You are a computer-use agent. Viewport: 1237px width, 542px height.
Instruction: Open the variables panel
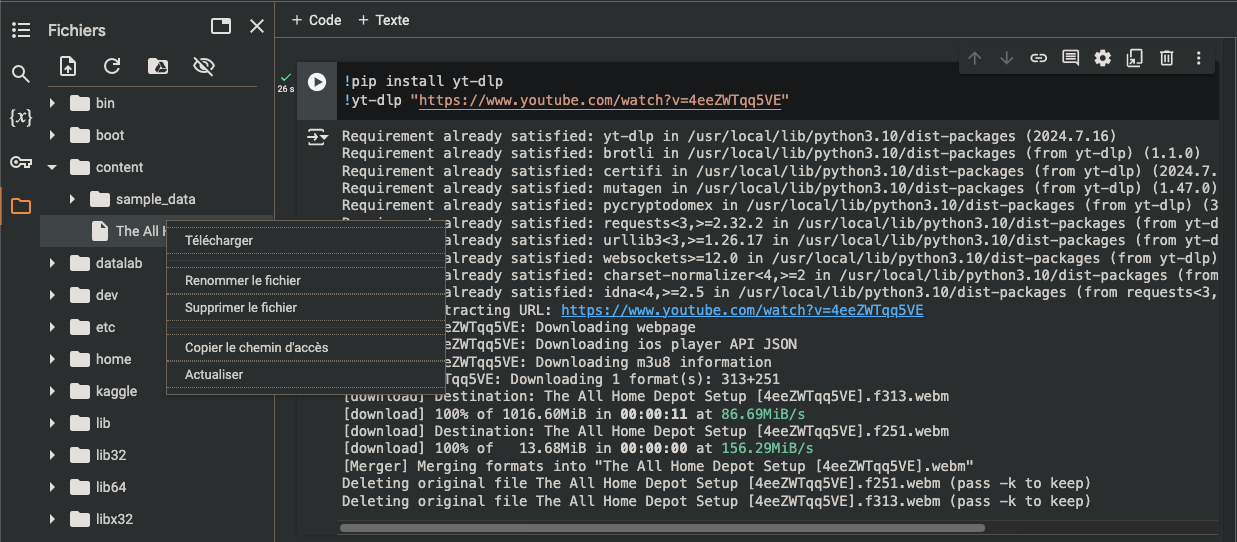pyautogui.click(x=20, y=117)
